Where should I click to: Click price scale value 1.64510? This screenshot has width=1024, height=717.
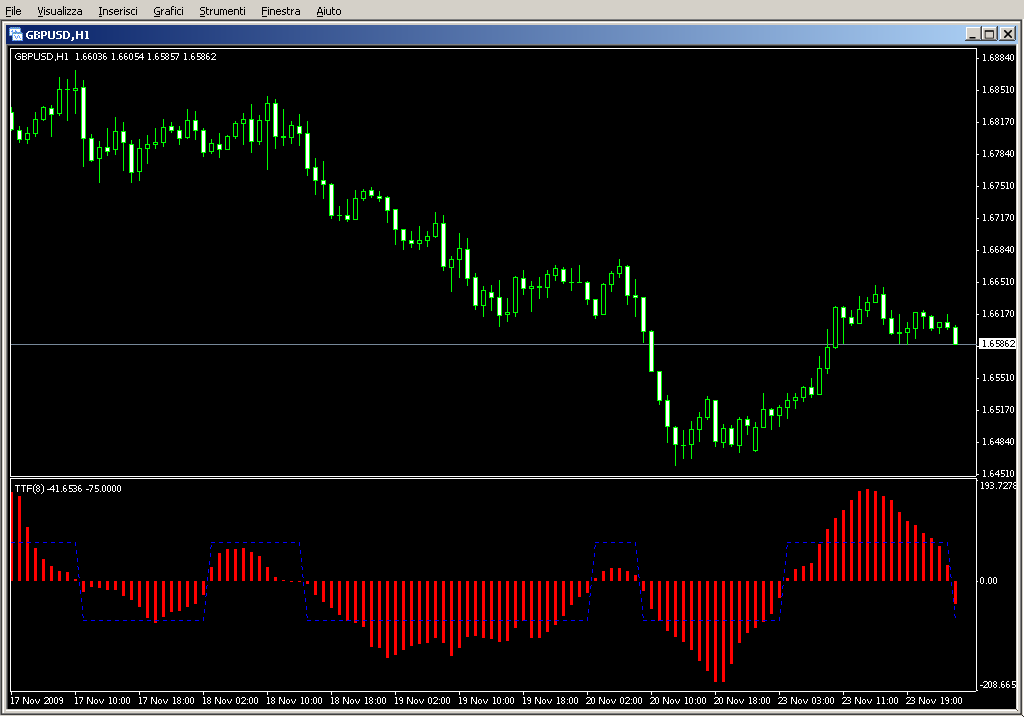click(999, 473)
